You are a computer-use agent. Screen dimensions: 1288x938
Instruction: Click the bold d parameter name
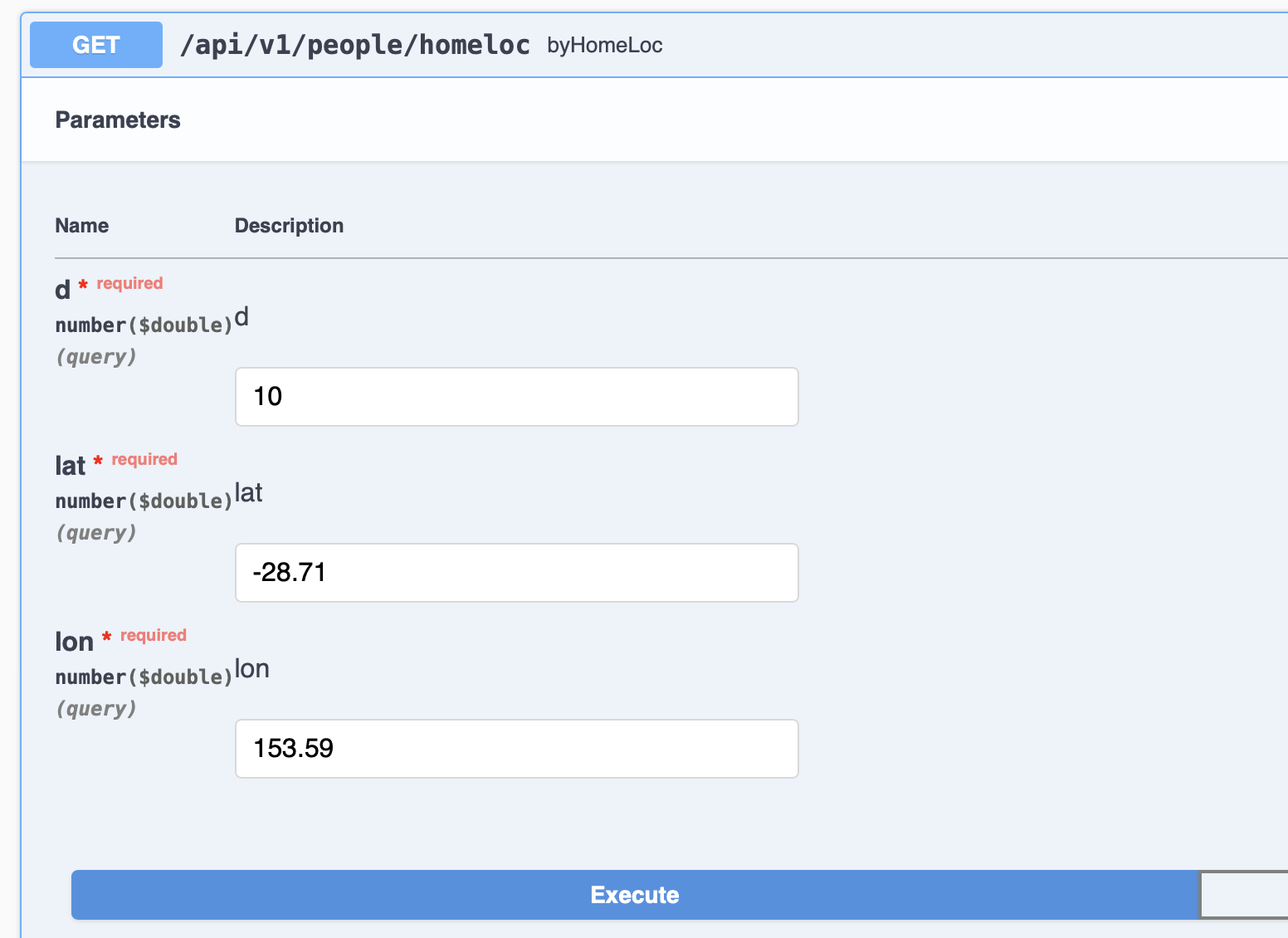pyautogui.click(x=63, y=291)
